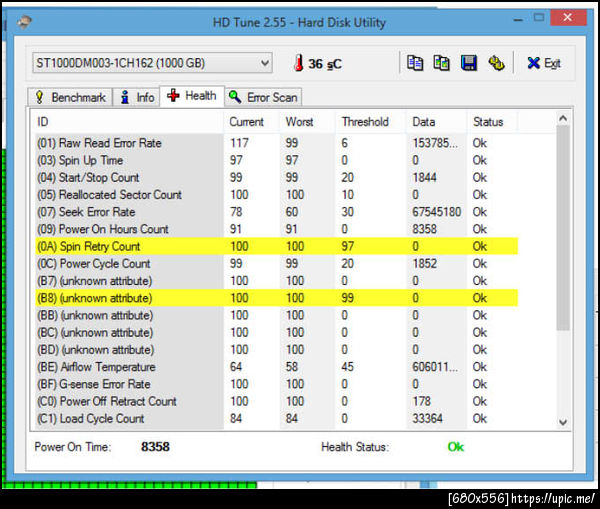This screenshot has height=509, width=600.
Task: Click the Threshold column header
Action: (x=370, y=122)
